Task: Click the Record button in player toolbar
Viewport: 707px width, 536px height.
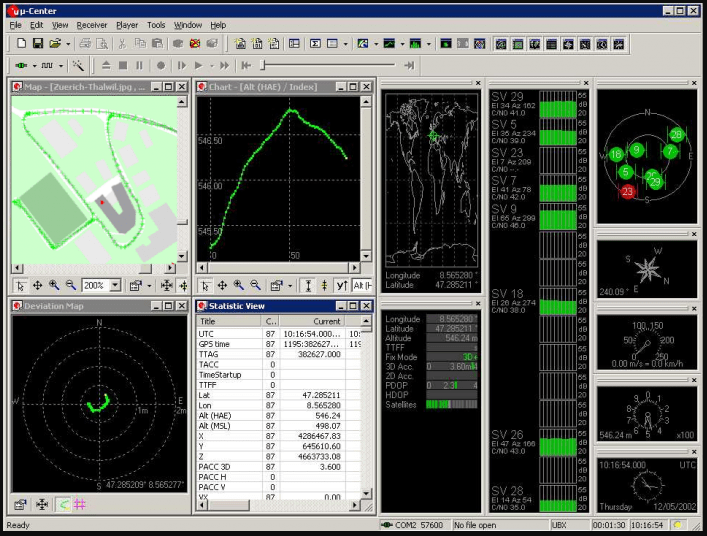Action: (x=160, y=65)
